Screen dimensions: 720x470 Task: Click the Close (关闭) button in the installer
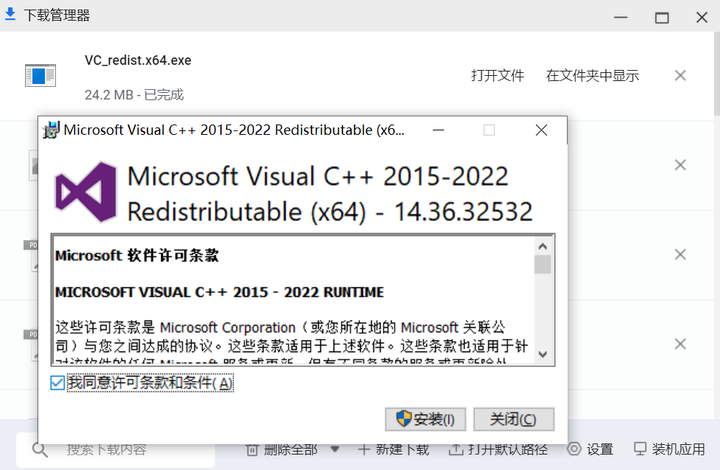(x=513, y=419)
